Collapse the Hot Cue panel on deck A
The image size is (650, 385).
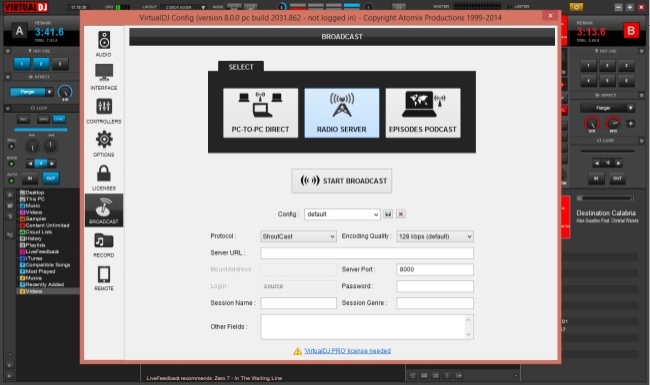[7, 51]
